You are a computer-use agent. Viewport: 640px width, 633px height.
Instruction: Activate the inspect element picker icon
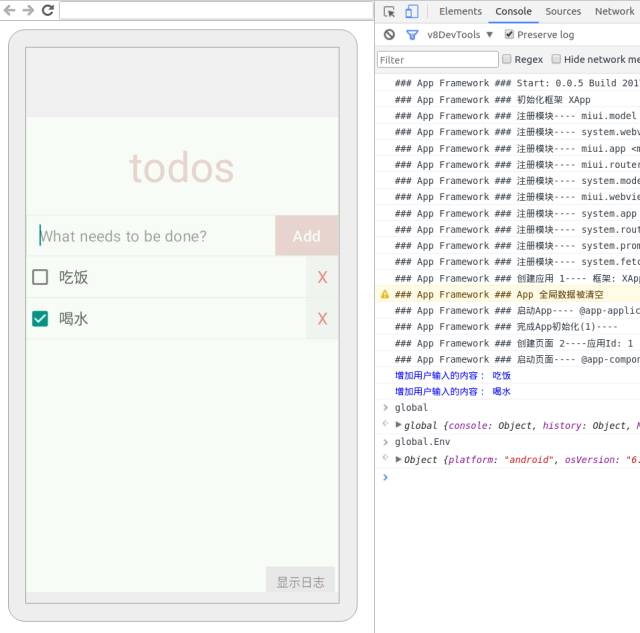[389, 12]
